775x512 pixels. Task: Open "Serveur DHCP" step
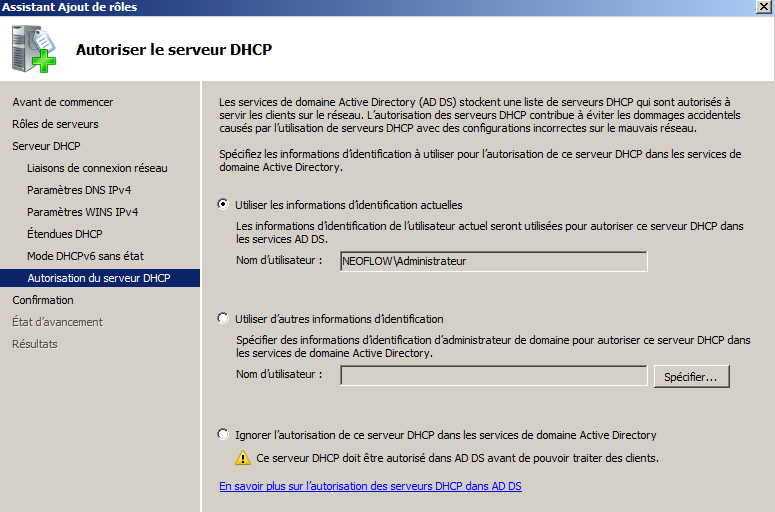click(x=46, y=146)
